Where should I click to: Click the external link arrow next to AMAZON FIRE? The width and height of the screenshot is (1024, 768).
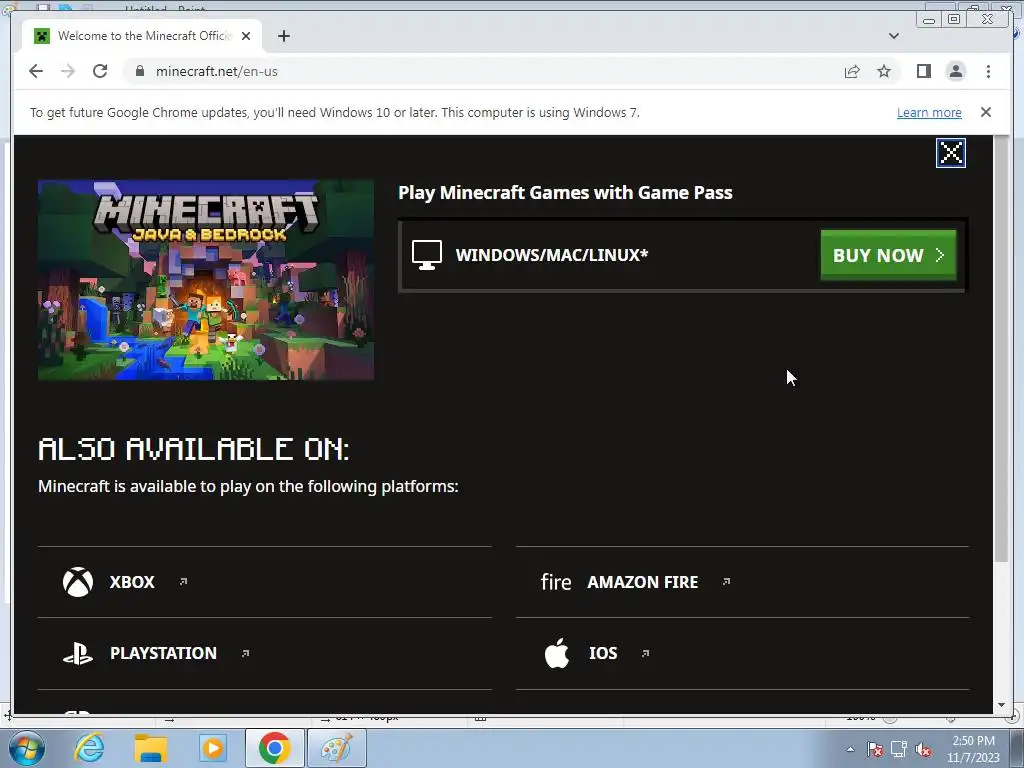click(726, 581)
